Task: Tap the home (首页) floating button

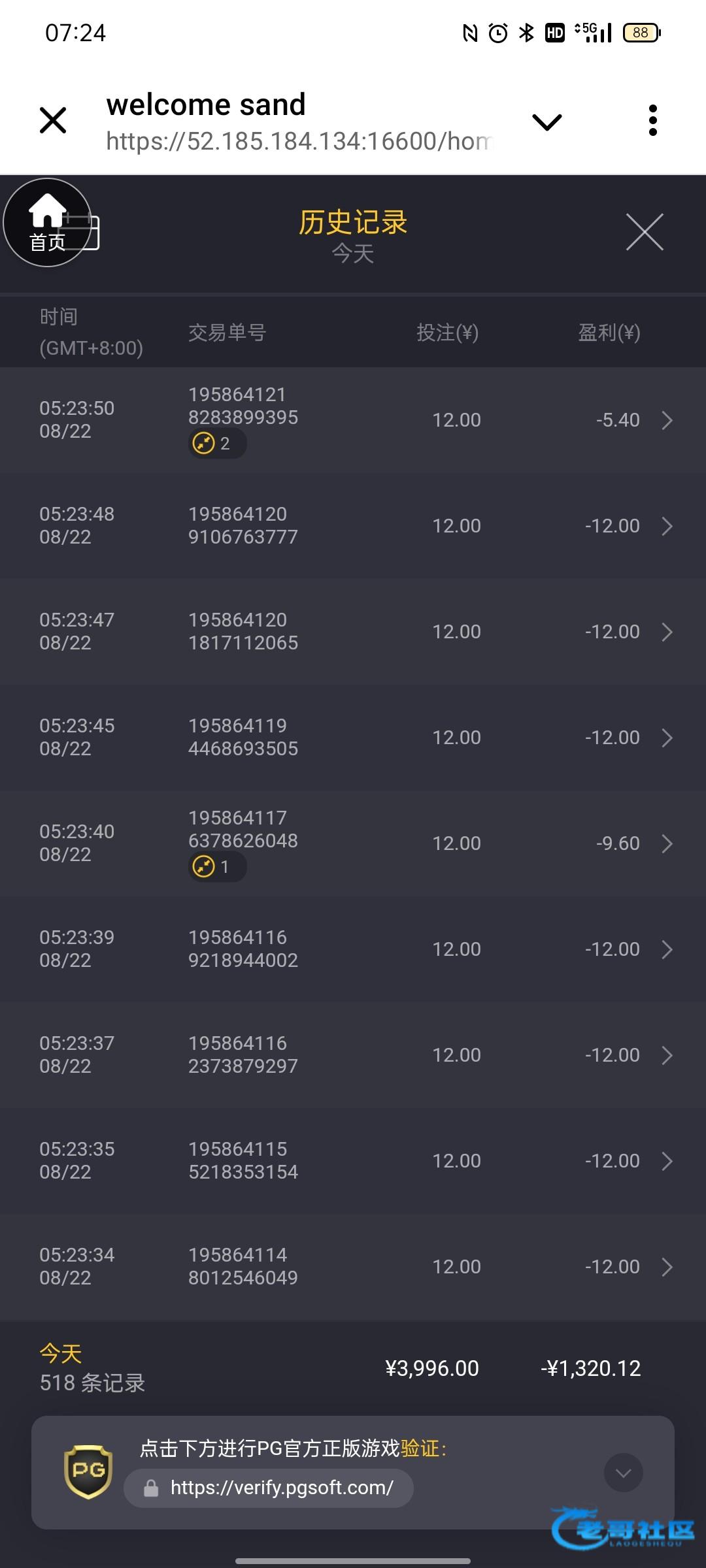Action: pyautogui.click(x=46, y=223)
